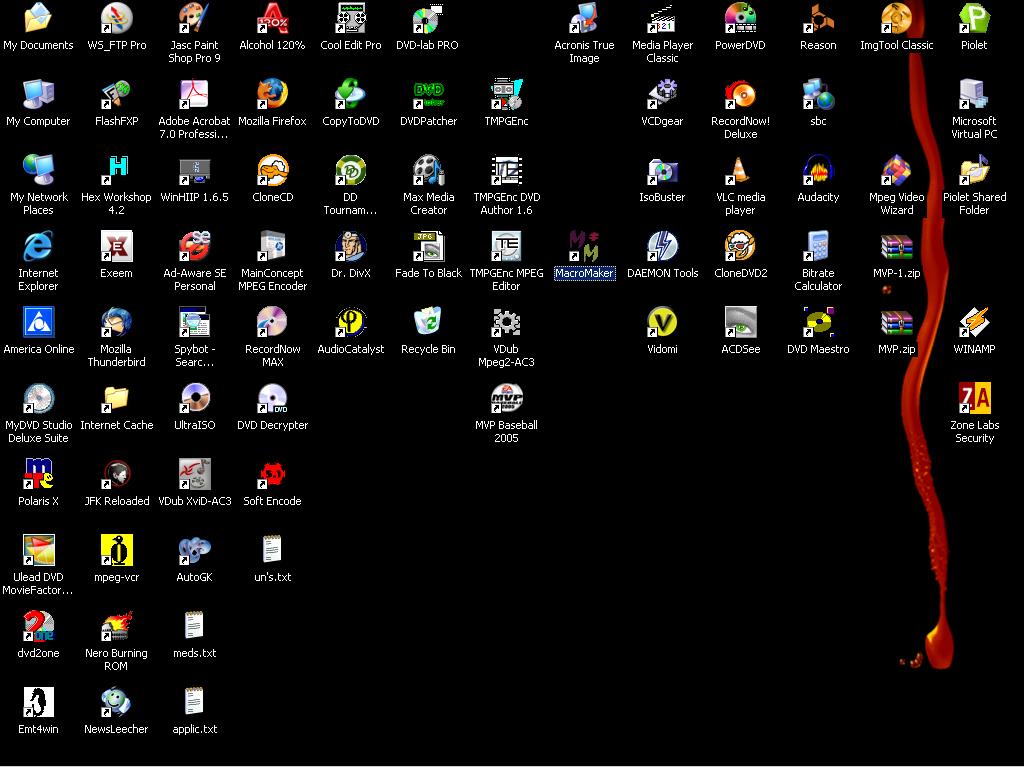This screenshot has width=1024, height=768.
Task: Click the DAEMON Tools icon
Action: [x=662, y=246]
